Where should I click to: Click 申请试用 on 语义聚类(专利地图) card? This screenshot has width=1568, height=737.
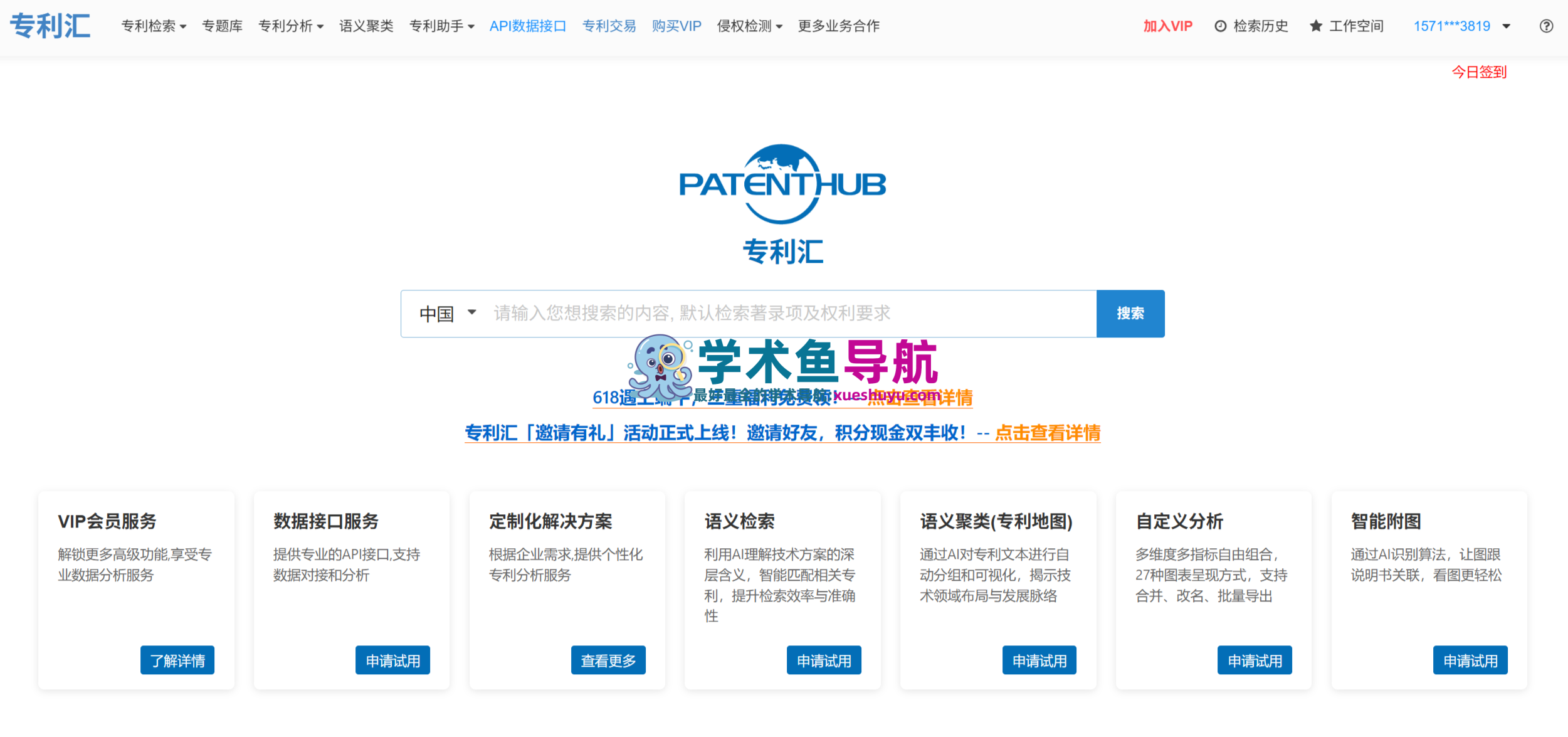[1039, 660]
